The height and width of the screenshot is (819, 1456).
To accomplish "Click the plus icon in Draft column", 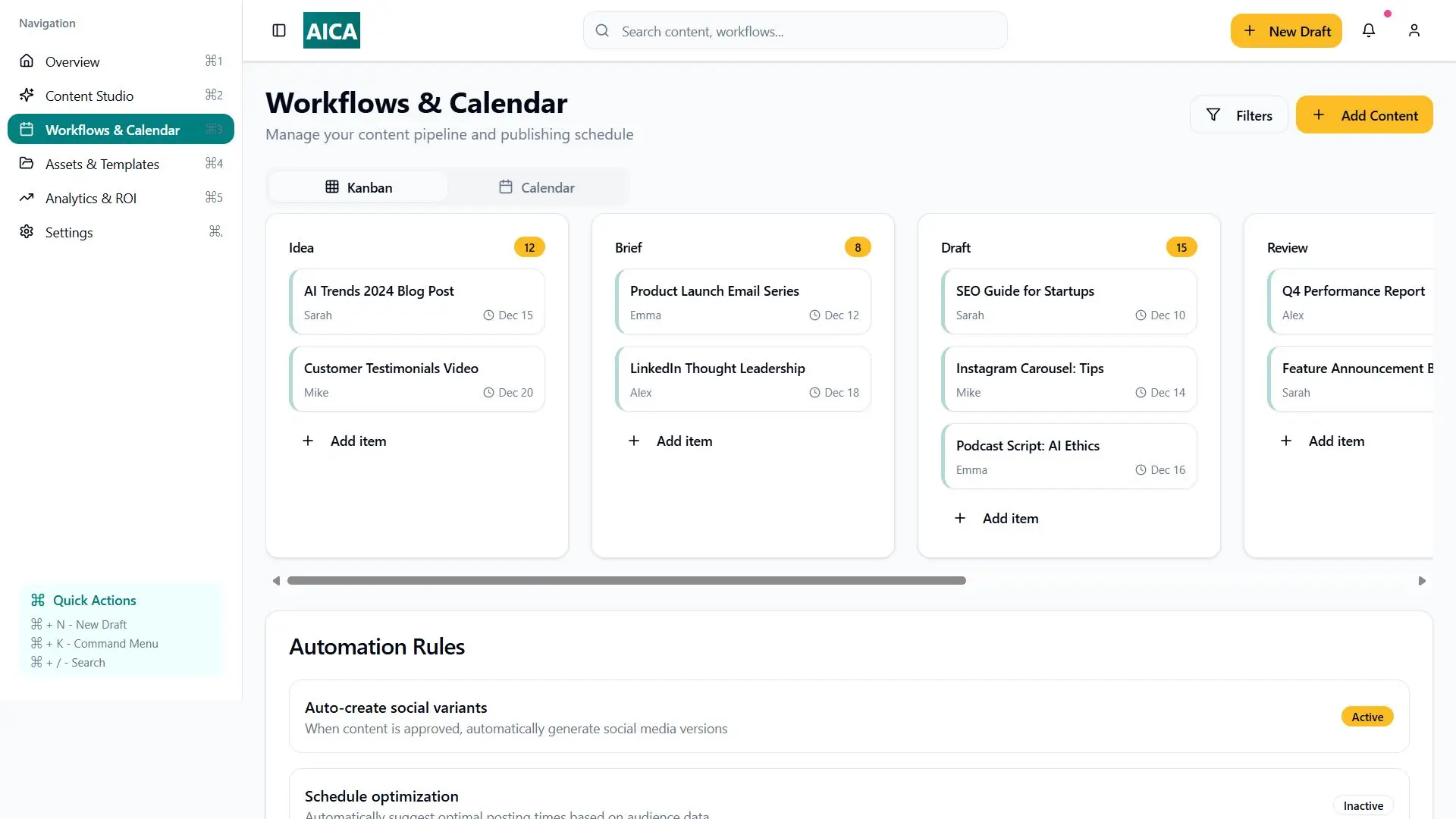I will point(960,518).
